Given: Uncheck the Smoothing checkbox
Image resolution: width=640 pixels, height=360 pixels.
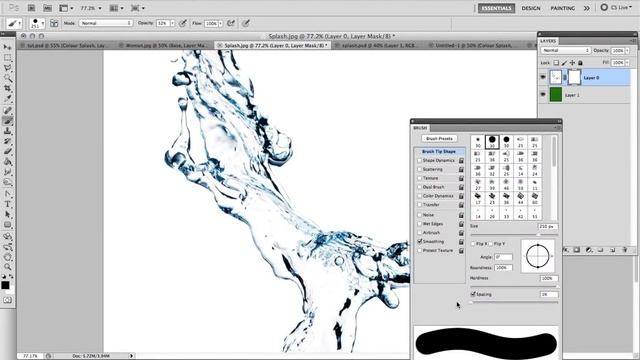Looking at the screenshot, I should [419, 242].
